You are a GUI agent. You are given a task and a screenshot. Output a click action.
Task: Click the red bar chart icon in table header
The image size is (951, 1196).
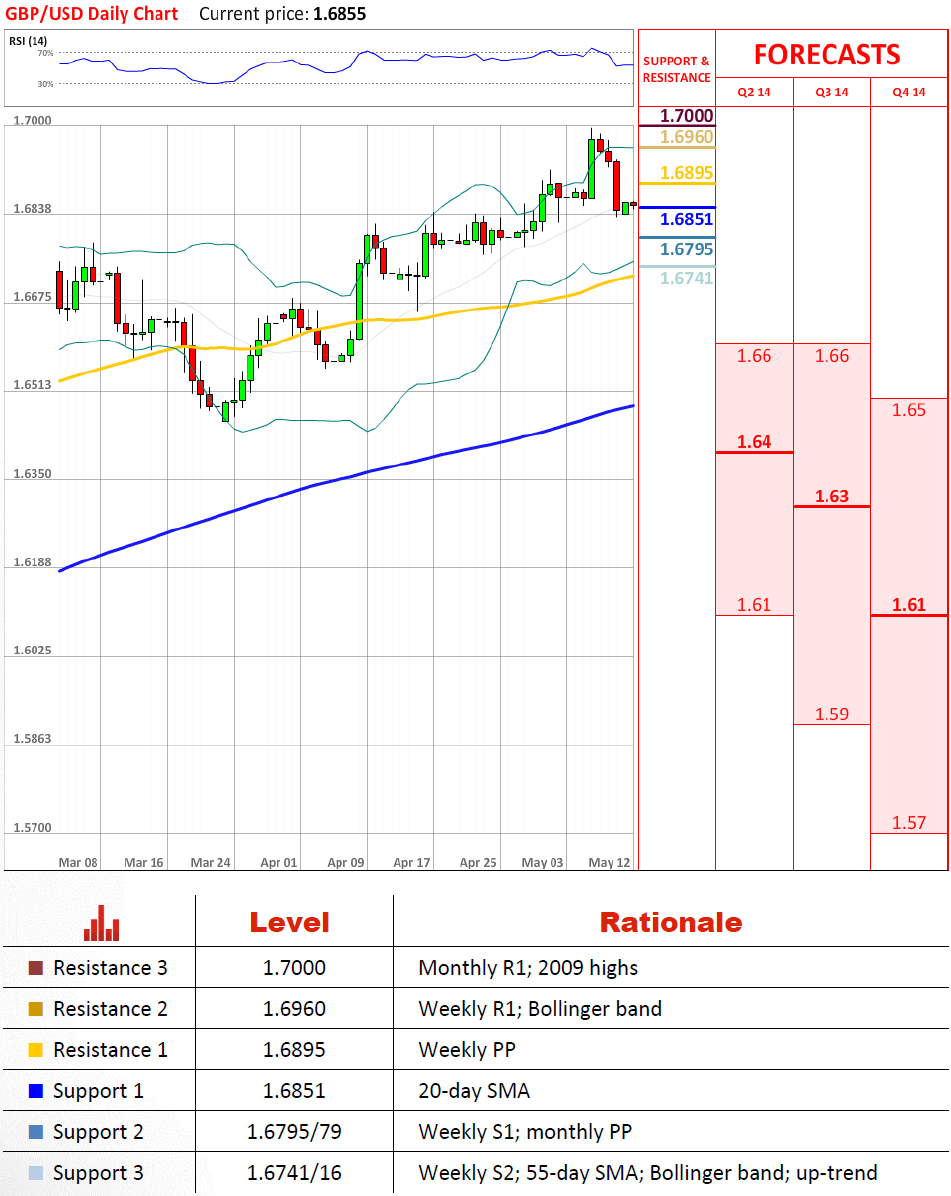tap(101, 923)
